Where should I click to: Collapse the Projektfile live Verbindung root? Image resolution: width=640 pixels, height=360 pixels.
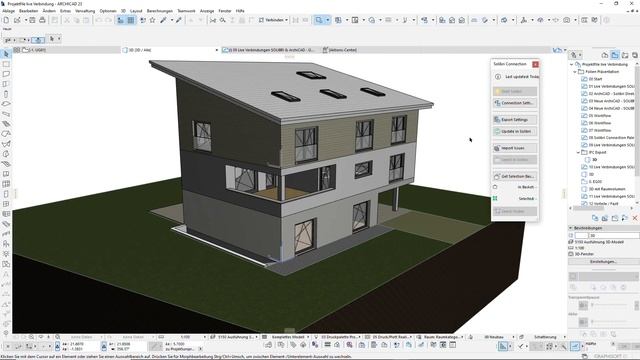[571, 64]
